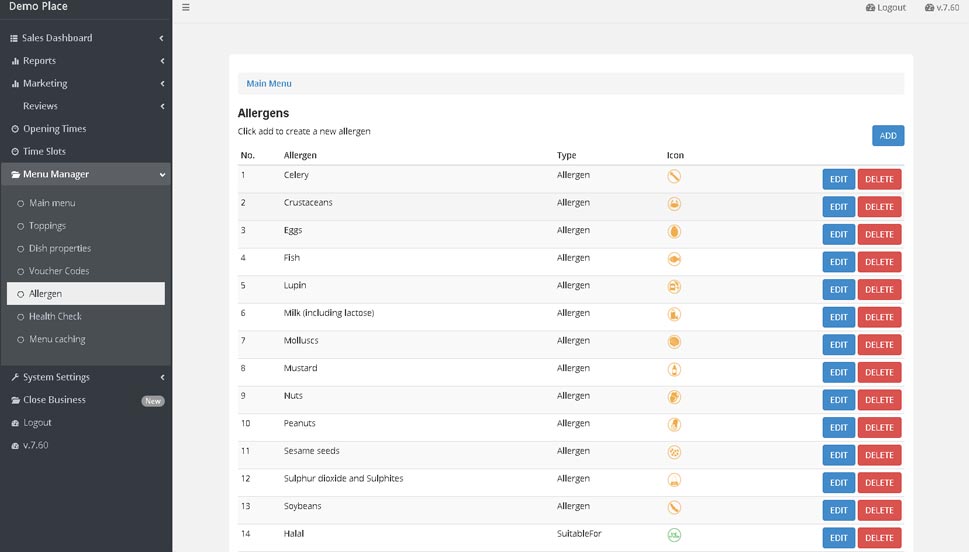Image resolution: width=969 pixels, height=552 pixels.
Task: Expand the Reports sidebar section
Action: pos(86,61)
